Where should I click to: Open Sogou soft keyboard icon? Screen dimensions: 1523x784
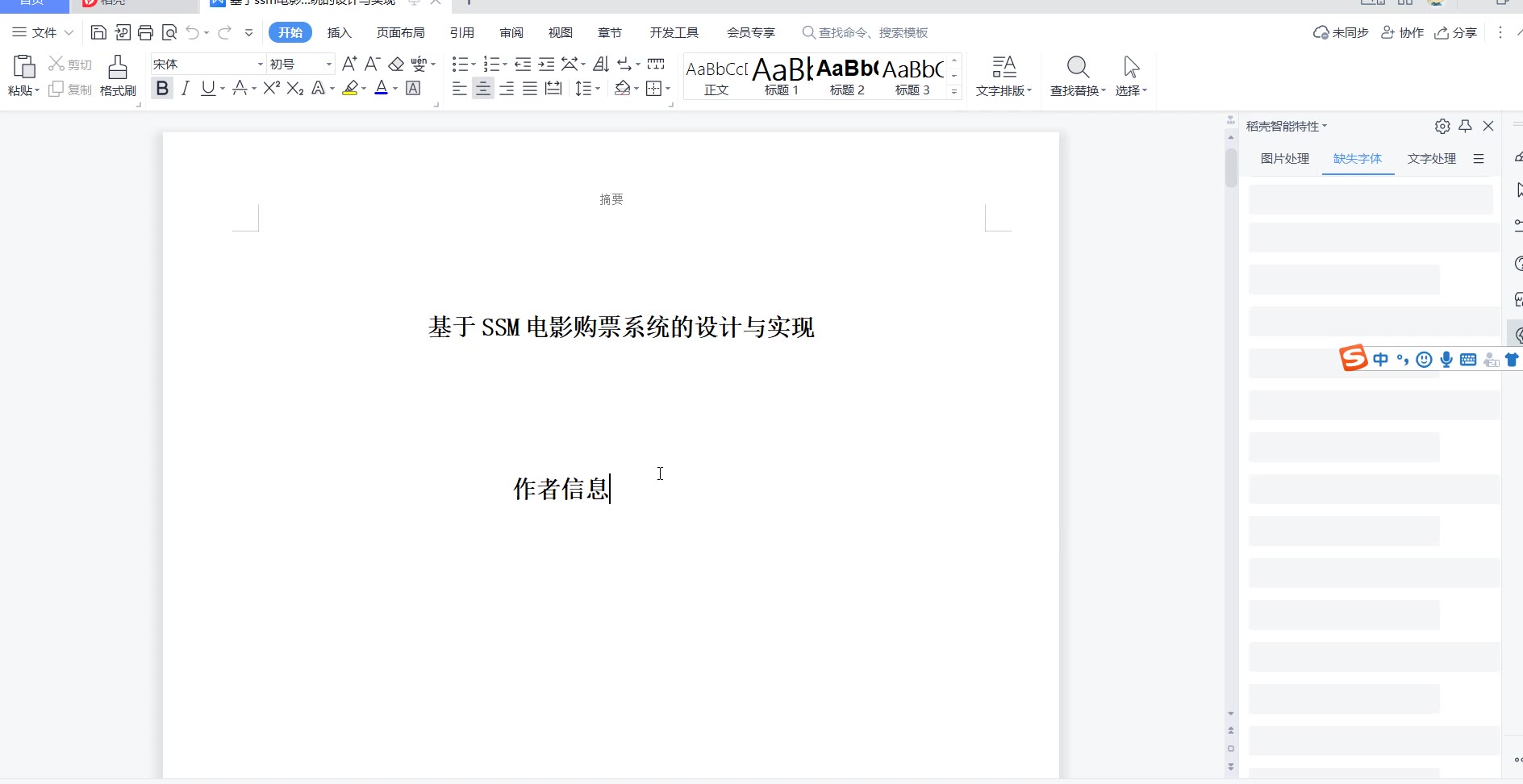coord(1468,360)
